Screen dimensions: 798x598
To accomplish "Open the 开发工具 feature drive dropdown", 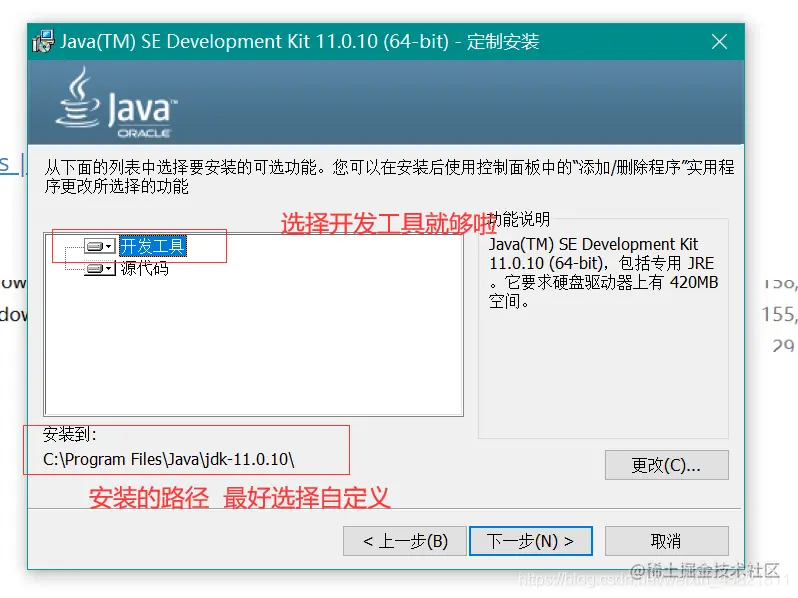I will (x=100, y=247).
